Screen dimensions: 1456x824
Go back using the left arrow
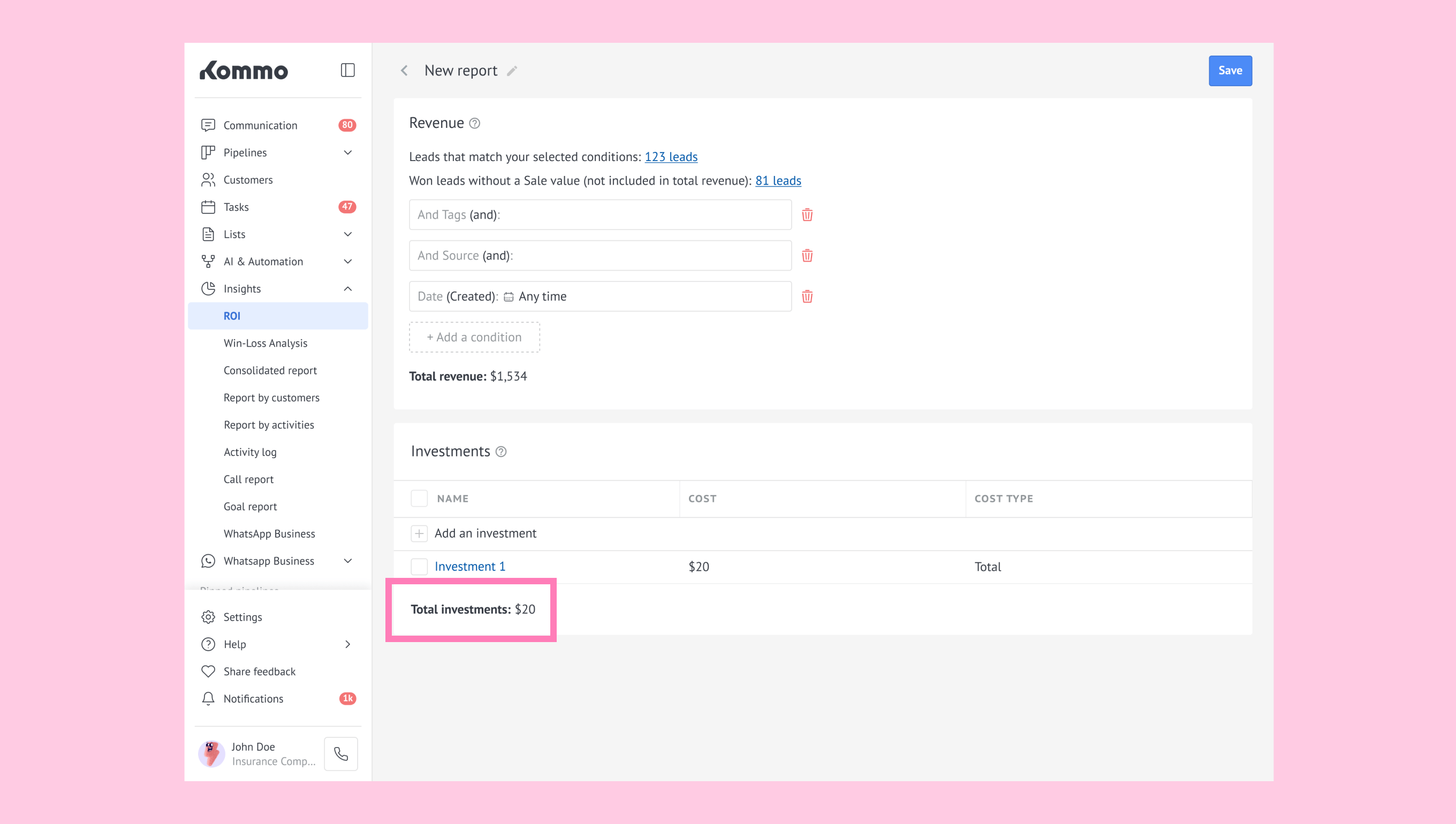click(404, 71)
